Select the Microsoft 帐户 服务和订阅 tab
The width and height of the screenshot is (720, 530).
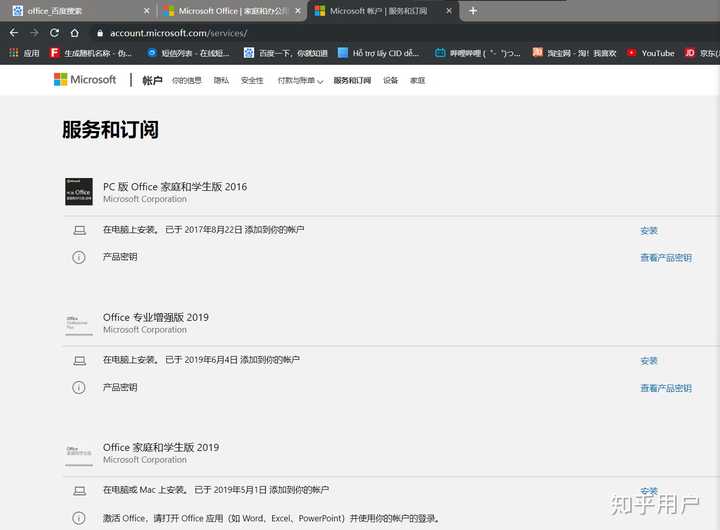coord(383,11)
